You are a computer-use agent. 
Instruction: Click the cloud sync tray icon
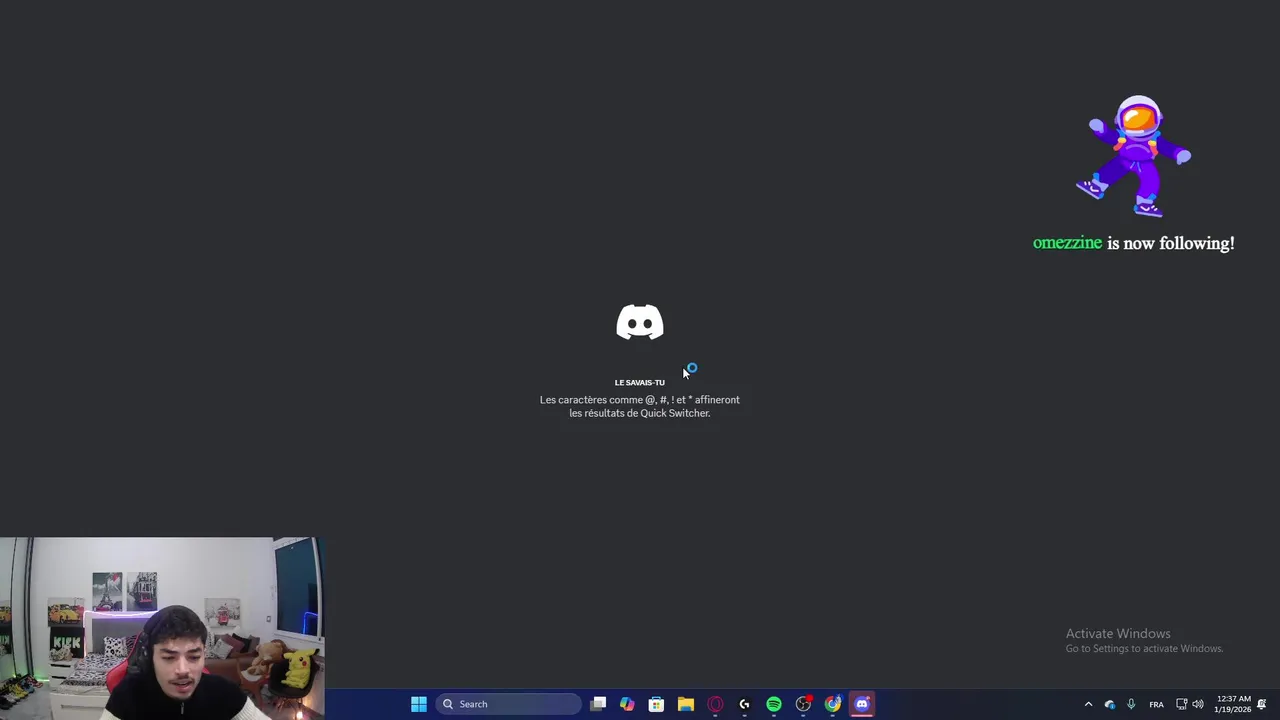coord(1110,704)
